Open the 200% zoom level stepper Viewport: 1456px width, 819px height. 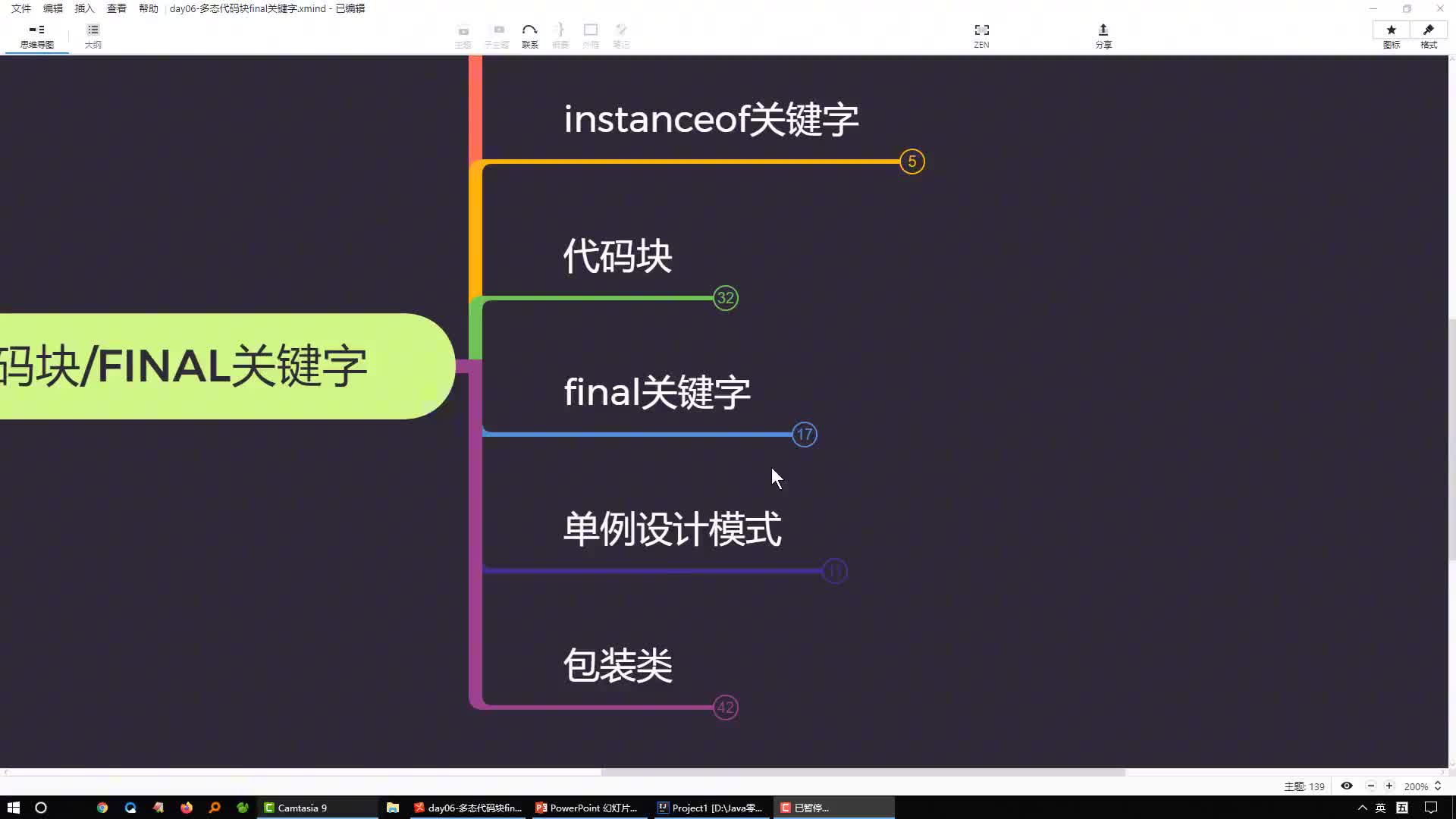coord(1437,786)
